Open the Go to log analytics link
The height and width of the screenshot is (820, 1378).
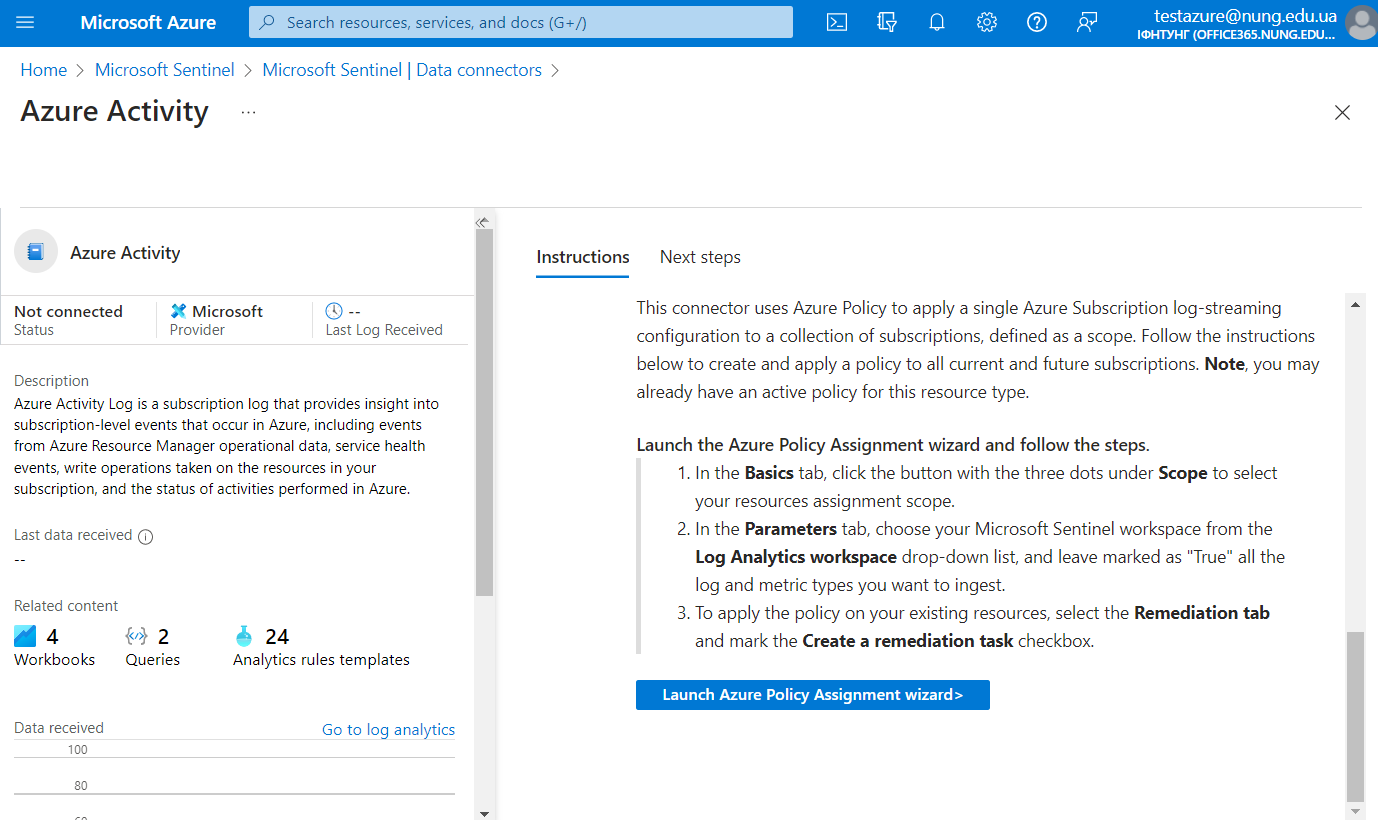(x=388, y=729)
